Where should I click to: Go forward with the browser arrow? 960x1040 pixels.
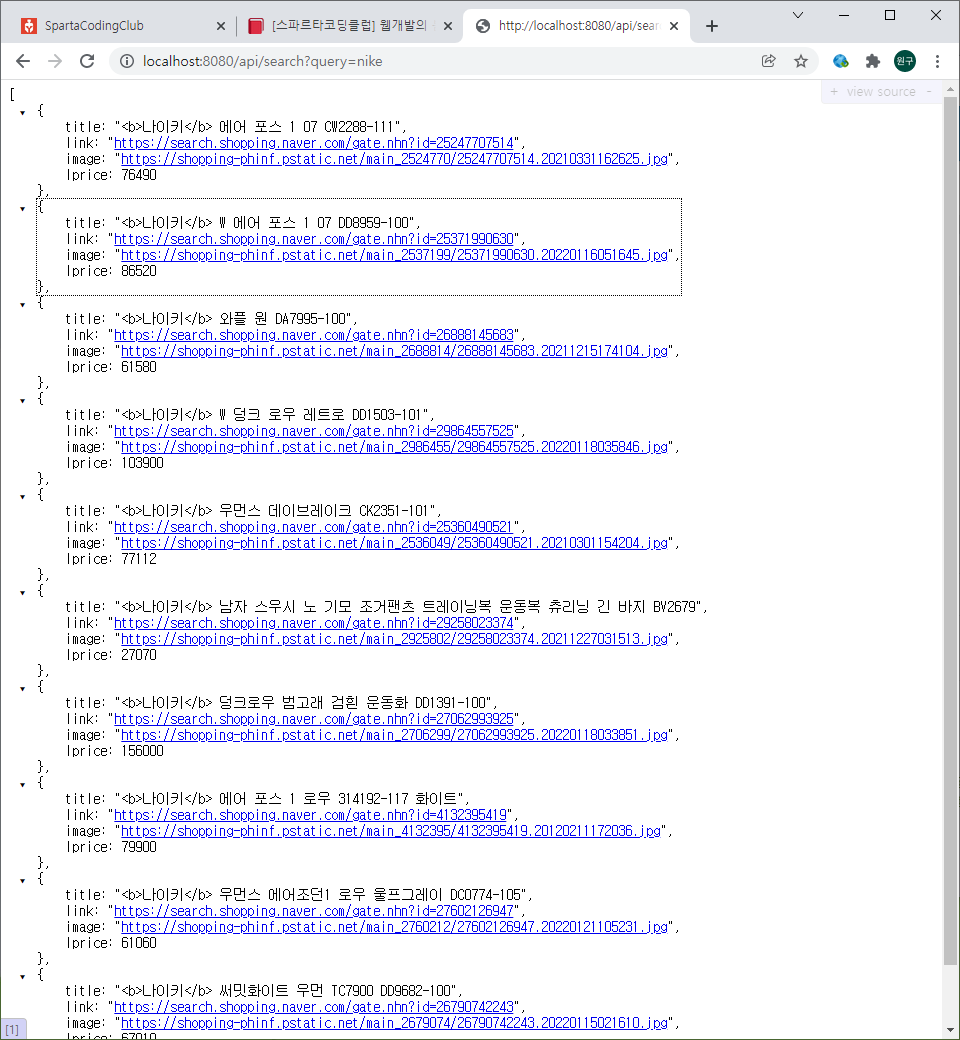tap(55, 61)
